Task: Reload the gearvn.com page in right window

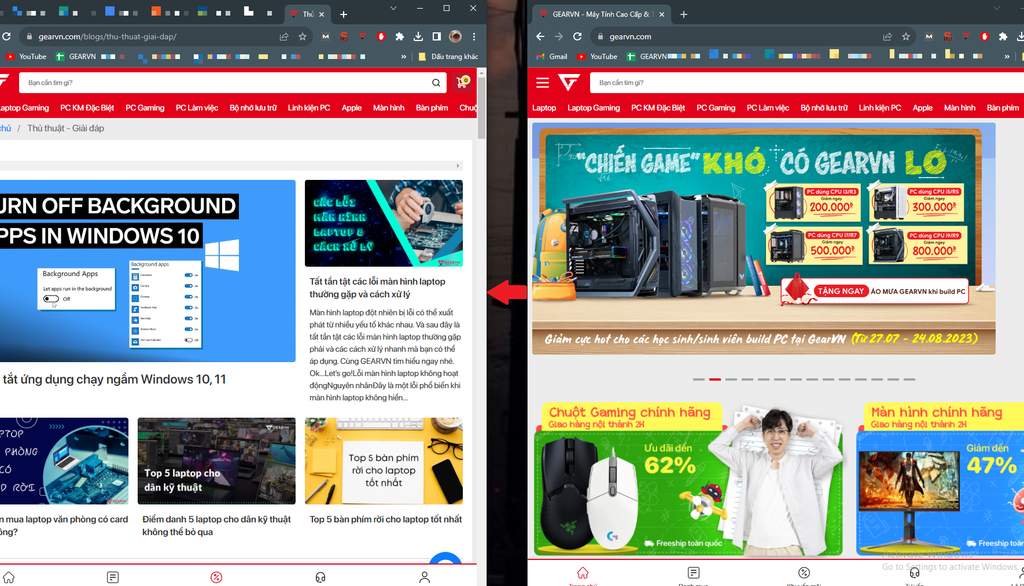Action: click(x=577, y=37)
